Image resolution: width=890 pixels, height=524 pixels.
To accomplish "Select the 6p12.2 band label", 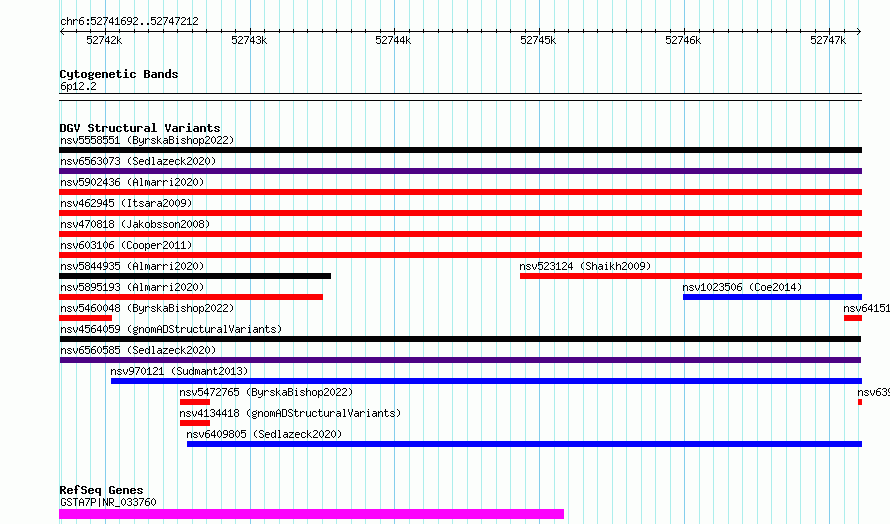I will [78, 86].
